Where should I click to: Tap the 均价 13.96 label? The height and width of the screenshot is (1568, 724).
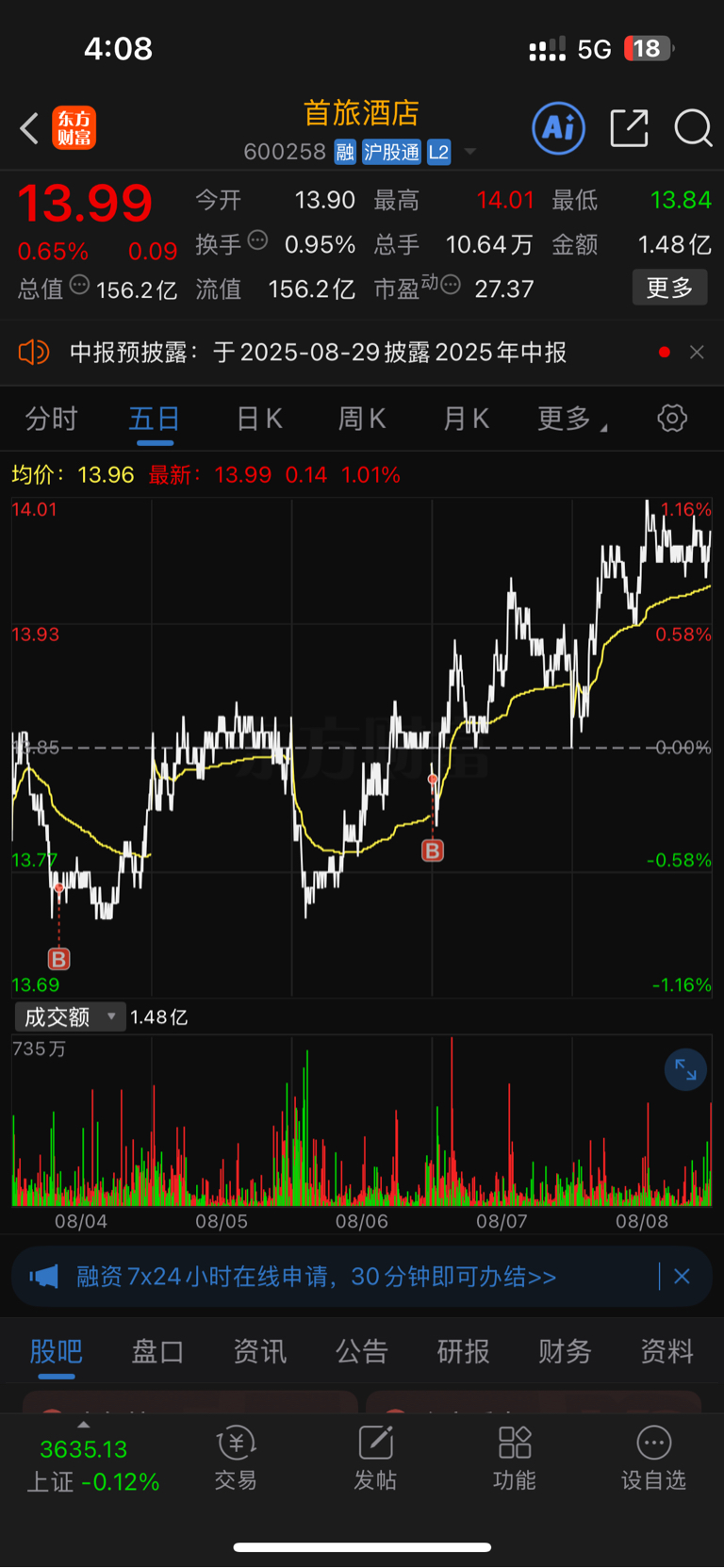tap(73, 474)
